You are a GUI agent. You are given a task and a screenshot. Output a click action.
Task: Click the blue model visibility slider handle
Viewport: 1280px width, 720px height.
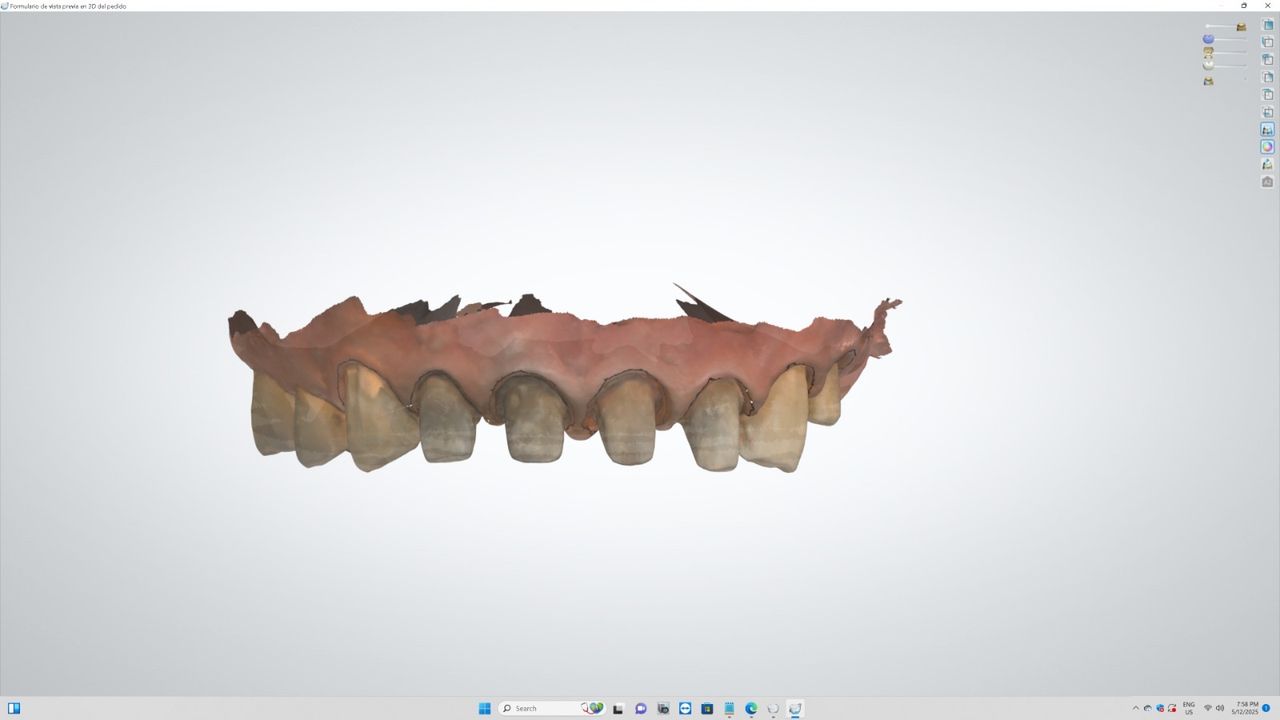click(1208, 39)
